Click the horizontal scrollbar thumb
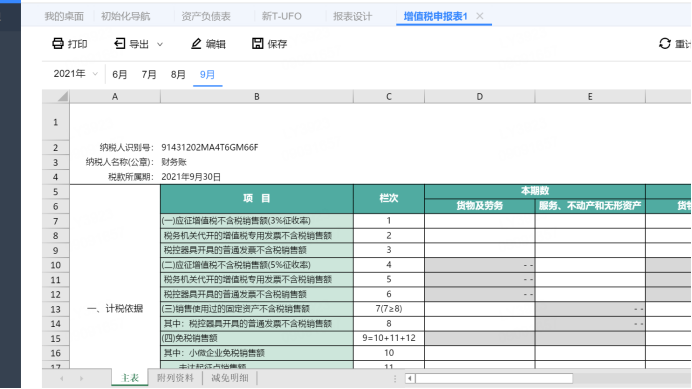Viewport: 692px width, 389px height. point(494,378)
